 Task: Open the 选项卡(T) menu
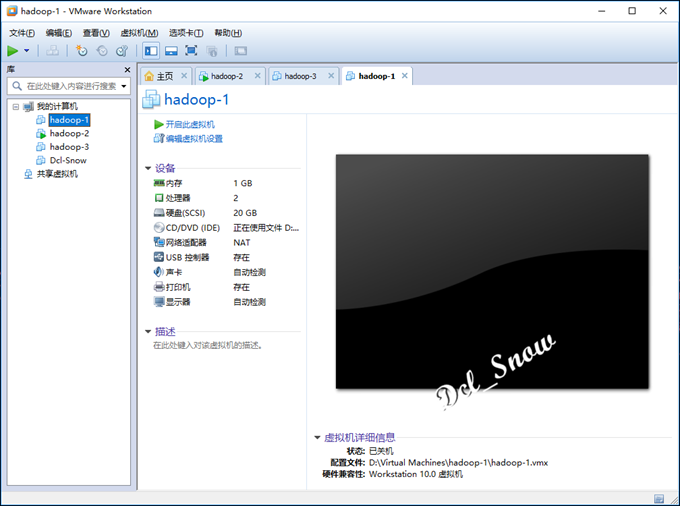click(186, 33)
